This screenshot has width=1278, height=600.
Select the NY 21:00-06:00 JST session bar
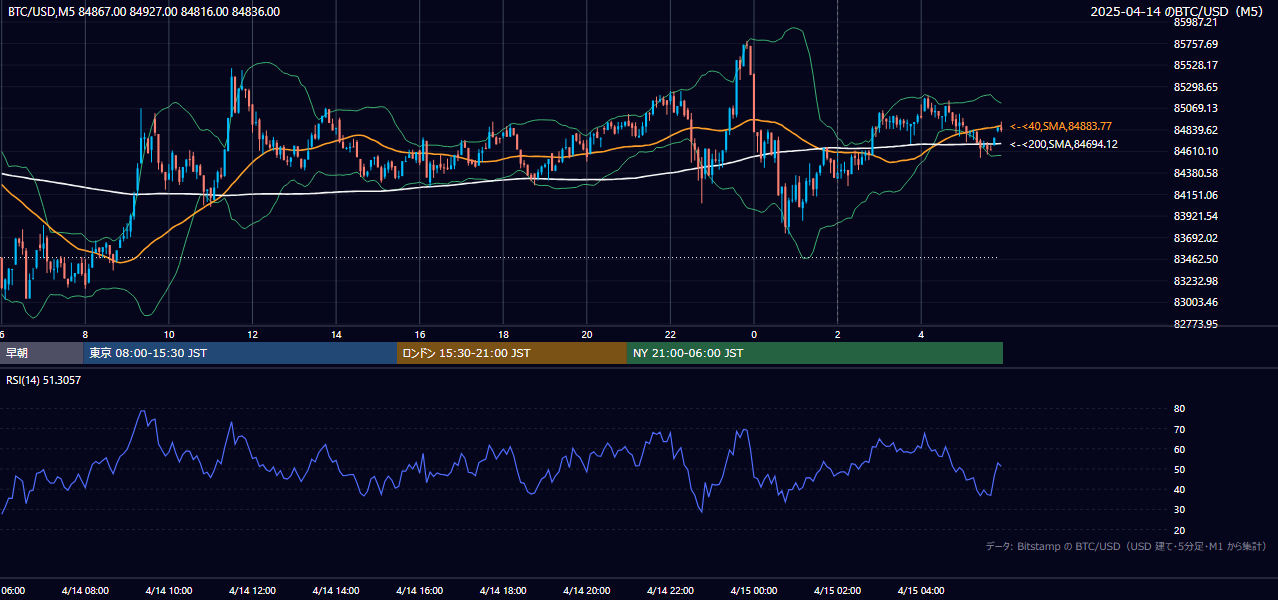pyautogui.click(x=815, y=353)
